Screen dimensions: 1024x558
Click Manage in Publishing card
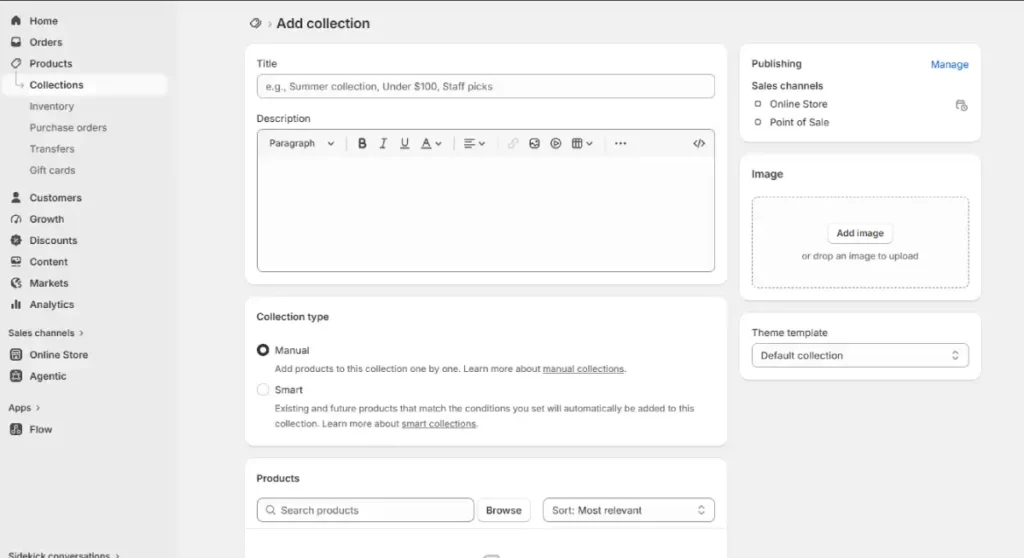point(950,65)
